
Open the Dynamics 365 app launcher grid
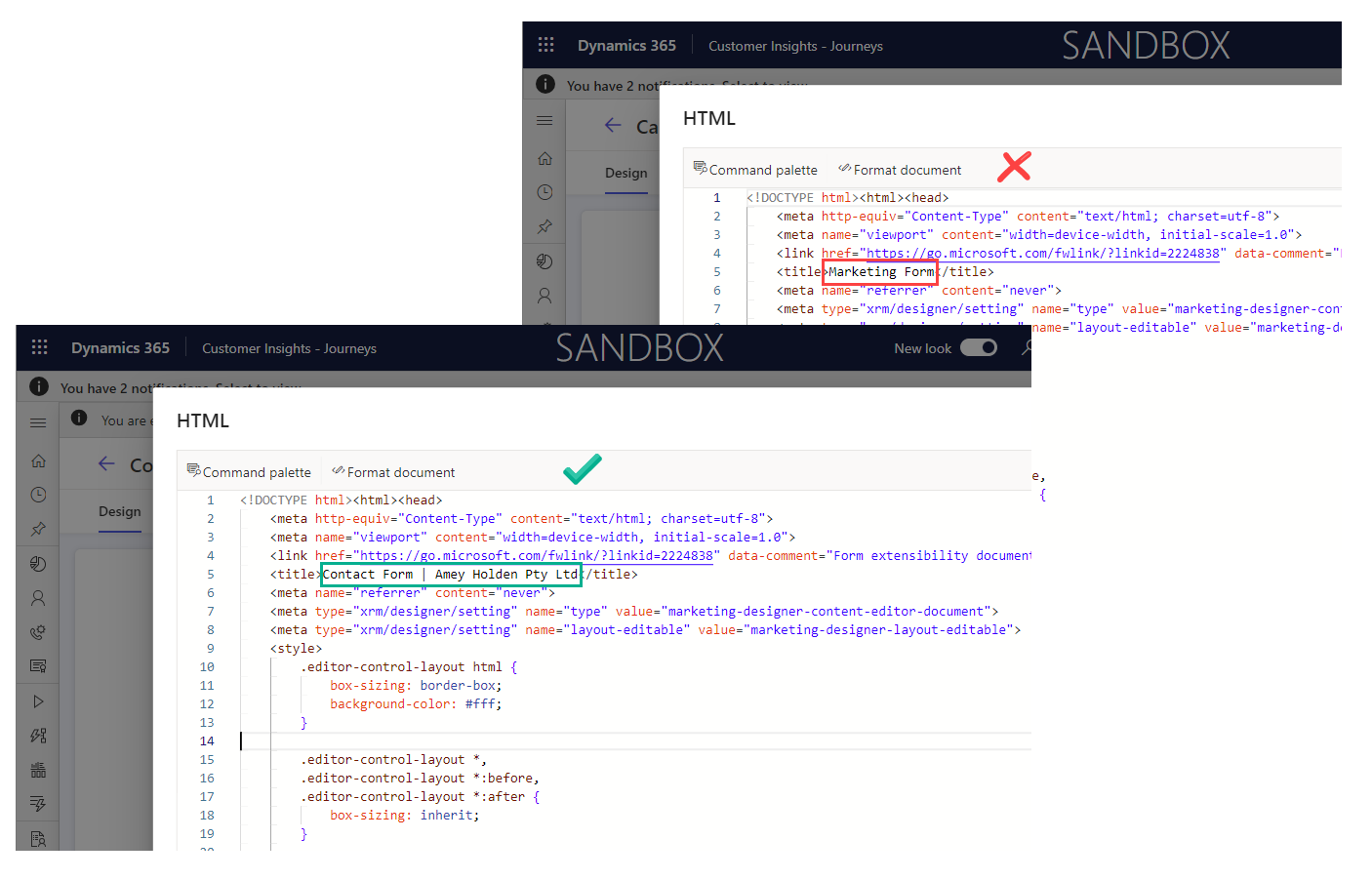40,347
